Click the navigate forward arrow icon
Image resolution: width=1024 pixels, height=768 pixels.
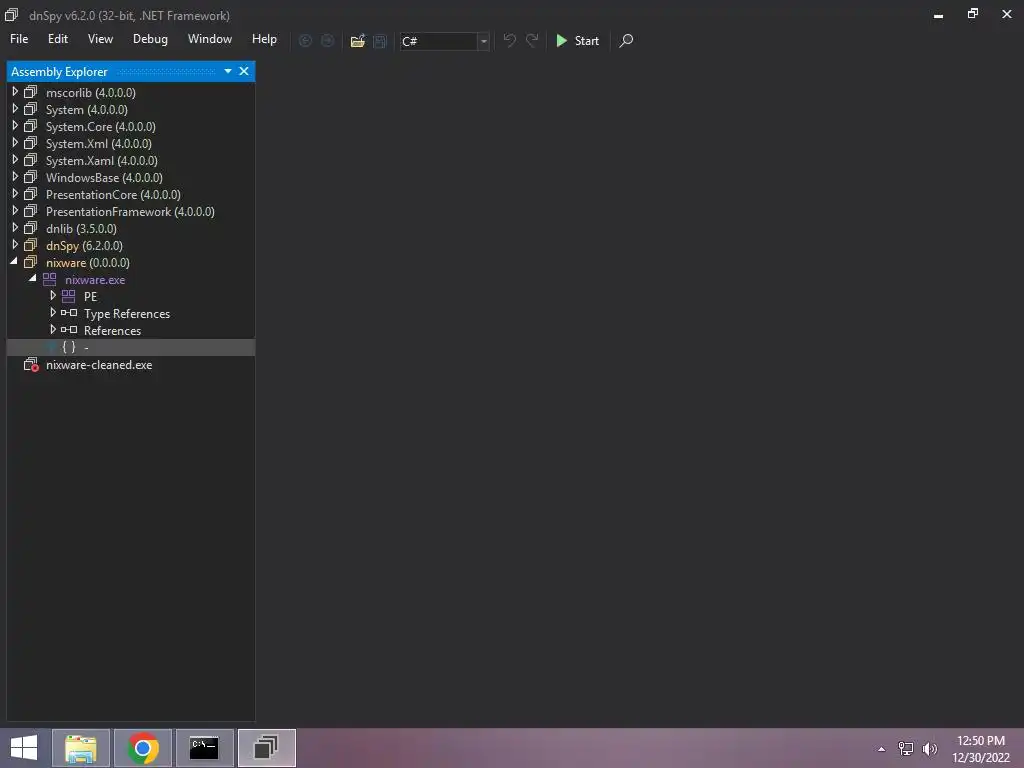coord(328,40)
